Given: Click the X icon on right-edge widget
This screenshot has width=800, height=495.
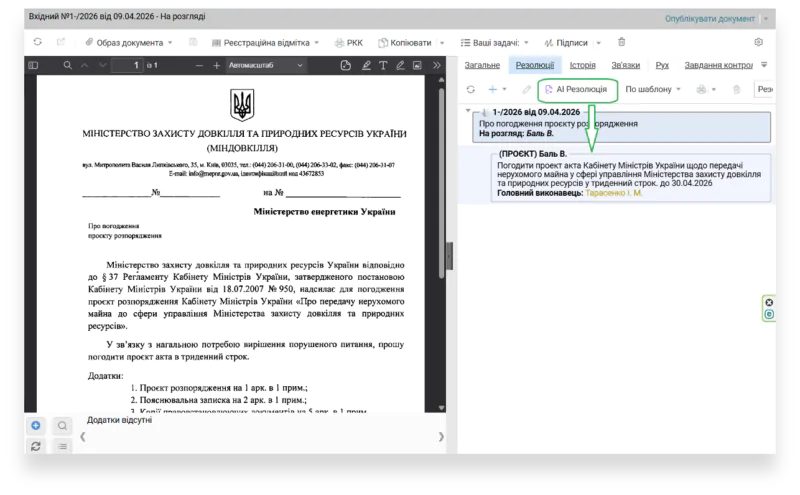Looking at the screenshot, I should [x=769, y=303].
